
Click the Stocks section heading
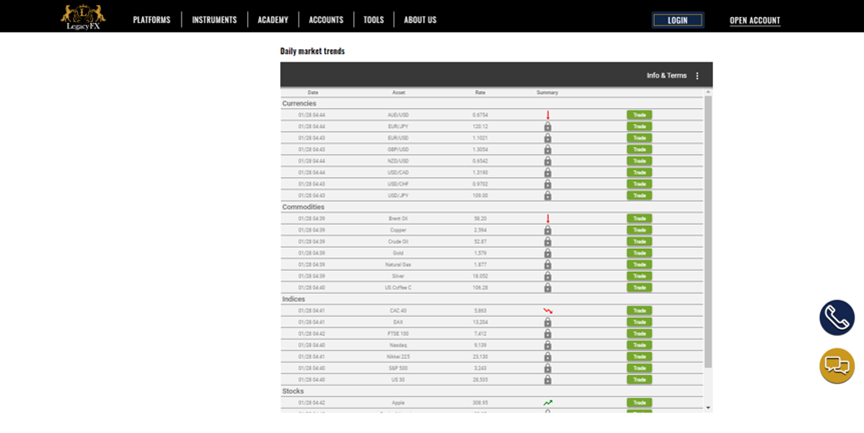pyautogui.click(x=293, y=391)
